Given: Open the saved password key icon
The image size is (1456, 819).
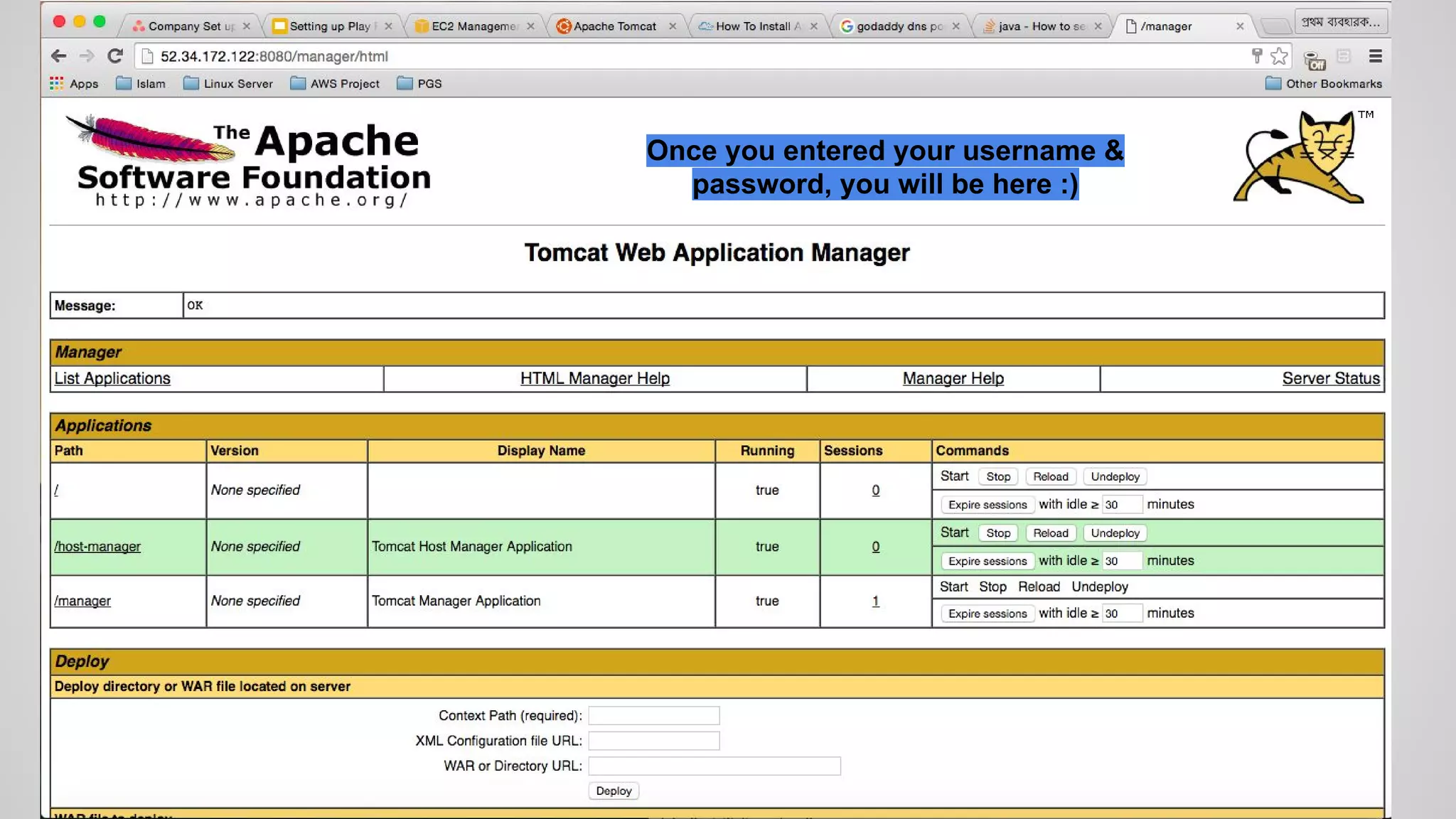Looking at the screenshot, I should pos(1257,56).
